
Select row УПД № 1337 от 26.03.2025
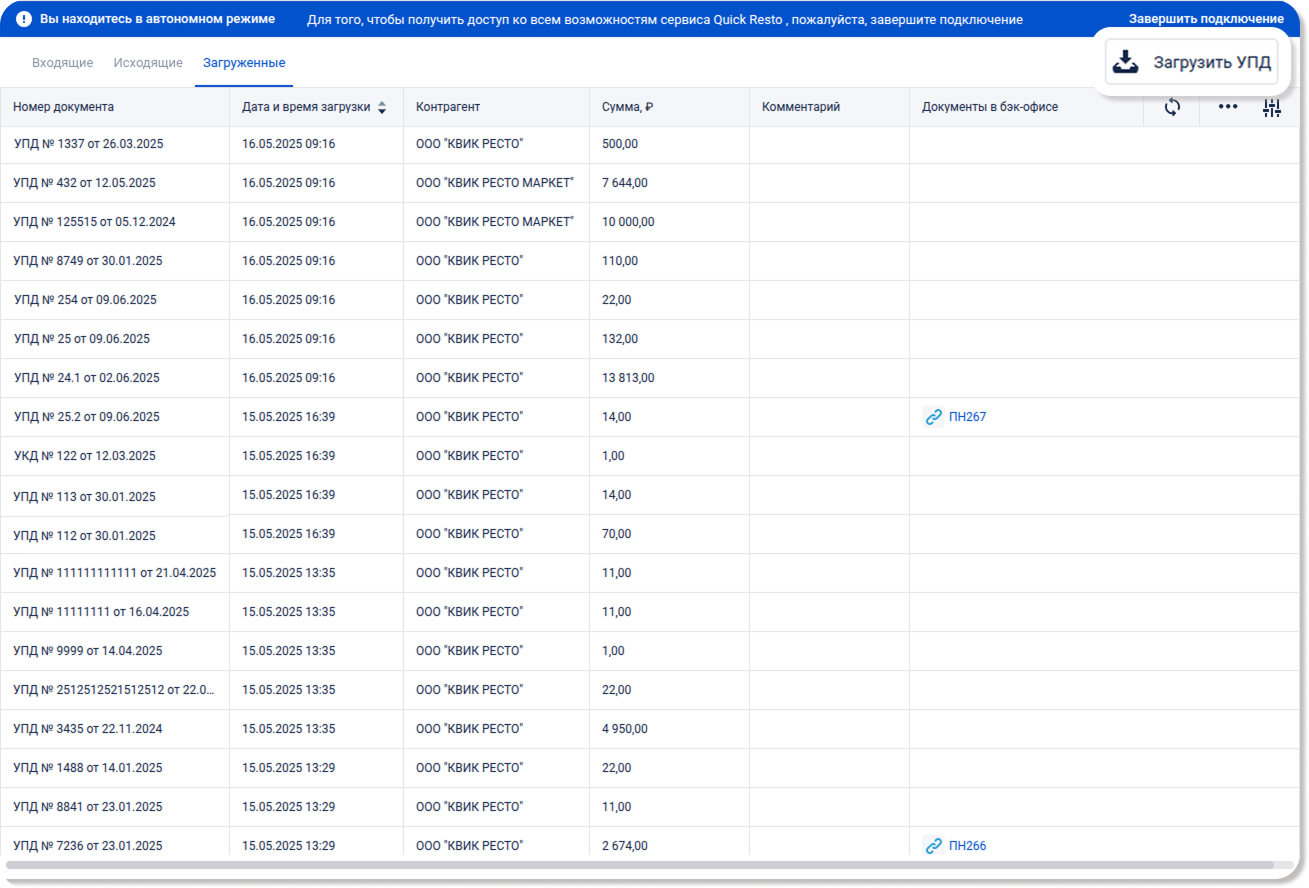[x=89, y=144]
